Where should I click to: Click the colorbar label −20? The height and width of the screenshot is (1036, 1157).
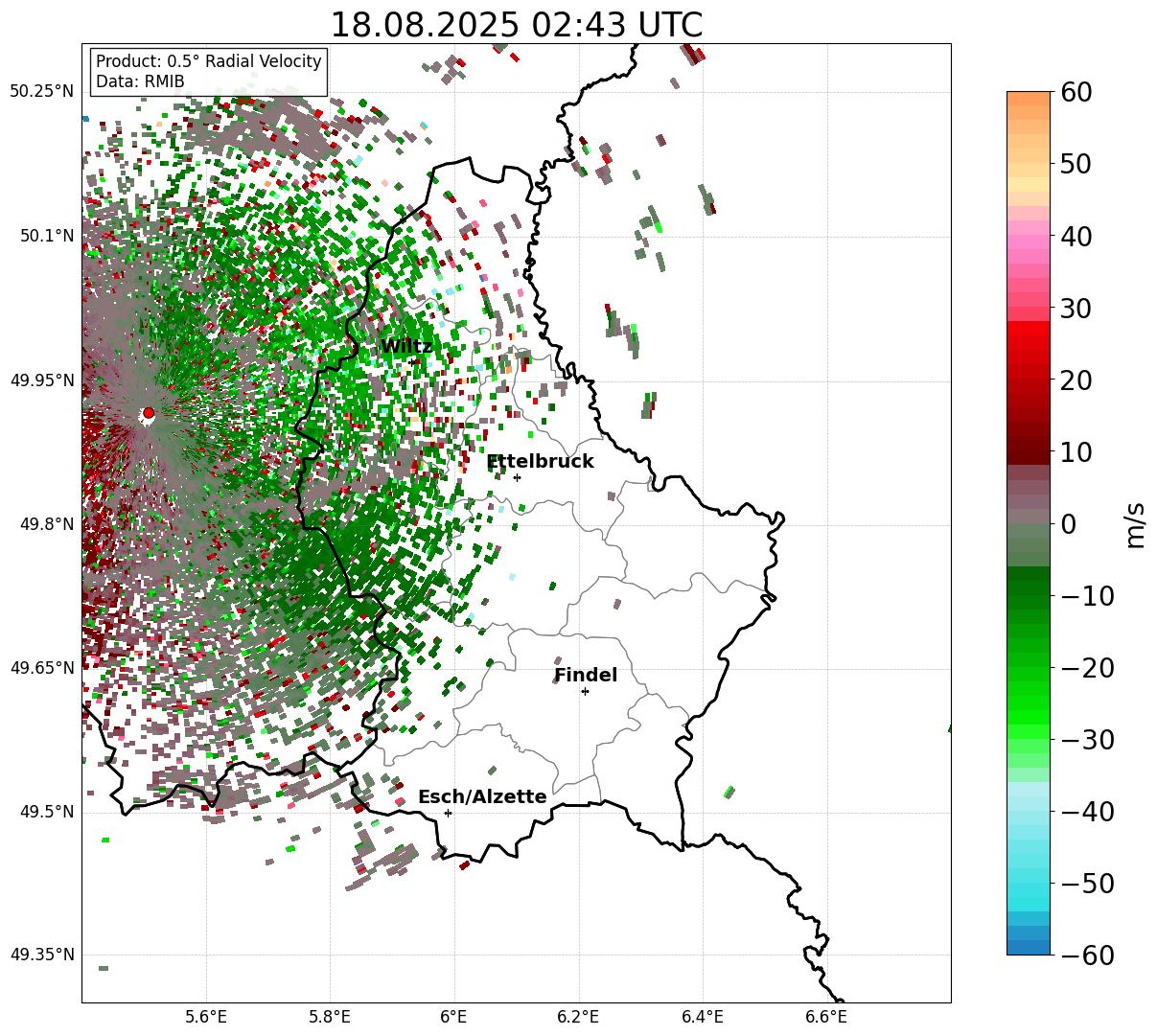point(1088,667)
